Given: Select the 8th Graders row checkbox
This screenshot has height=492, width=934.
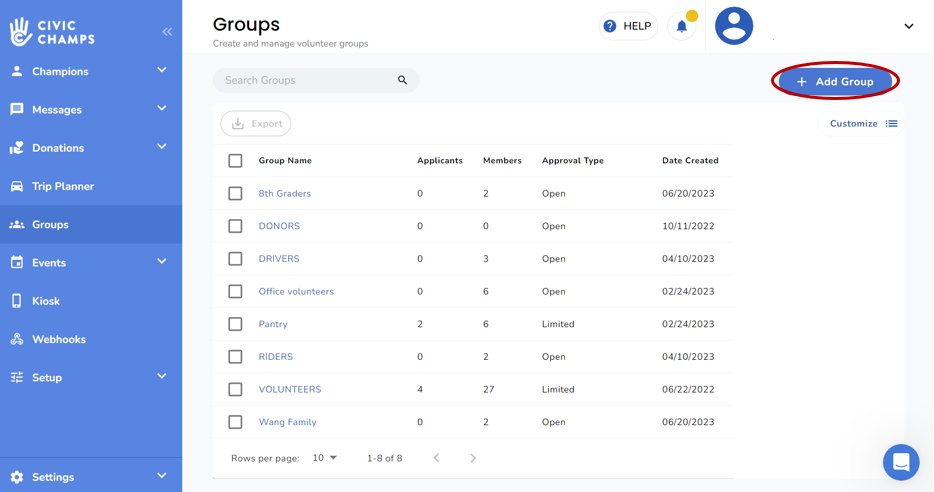Looking at the screenshot, I should [235, 194].
